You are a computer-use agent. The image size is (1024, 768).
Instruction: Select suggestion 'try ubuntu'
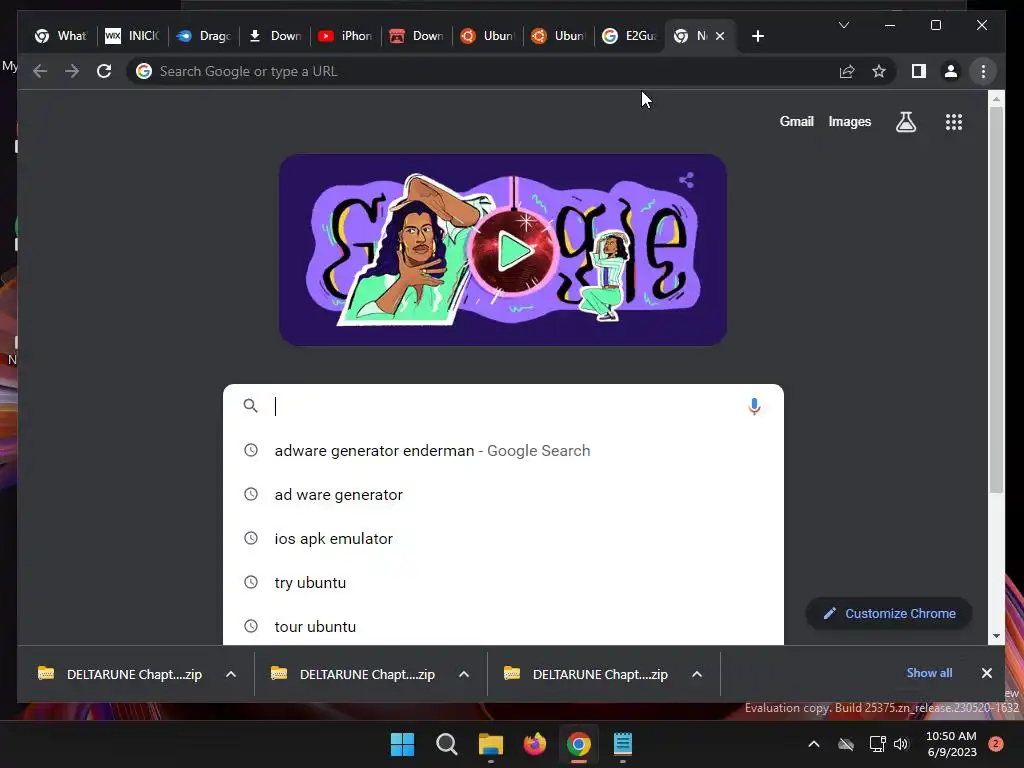(503, 583)
